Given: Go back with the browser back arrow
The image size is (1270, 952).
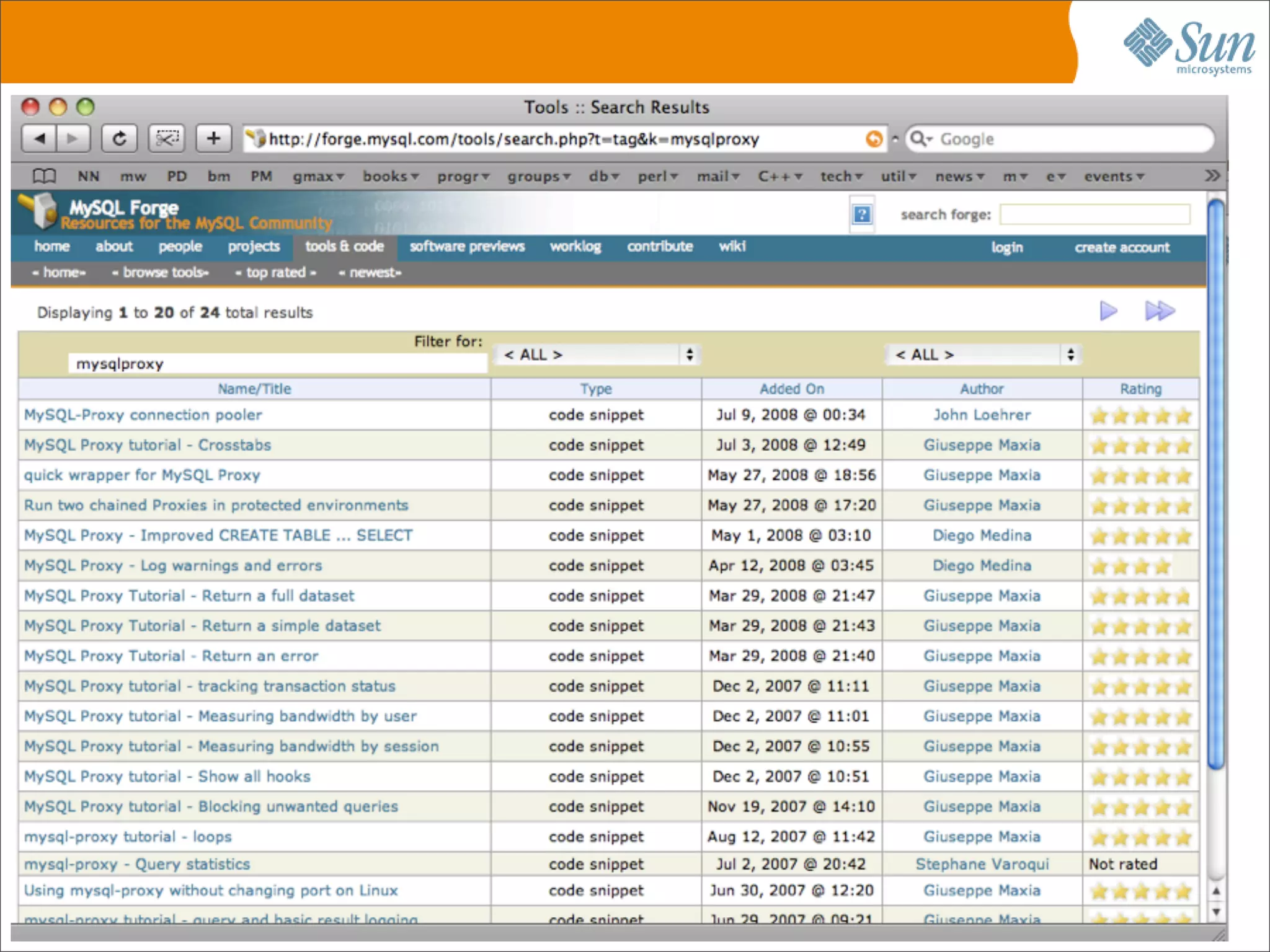Looking at the screenshot, I should point(39,138).
